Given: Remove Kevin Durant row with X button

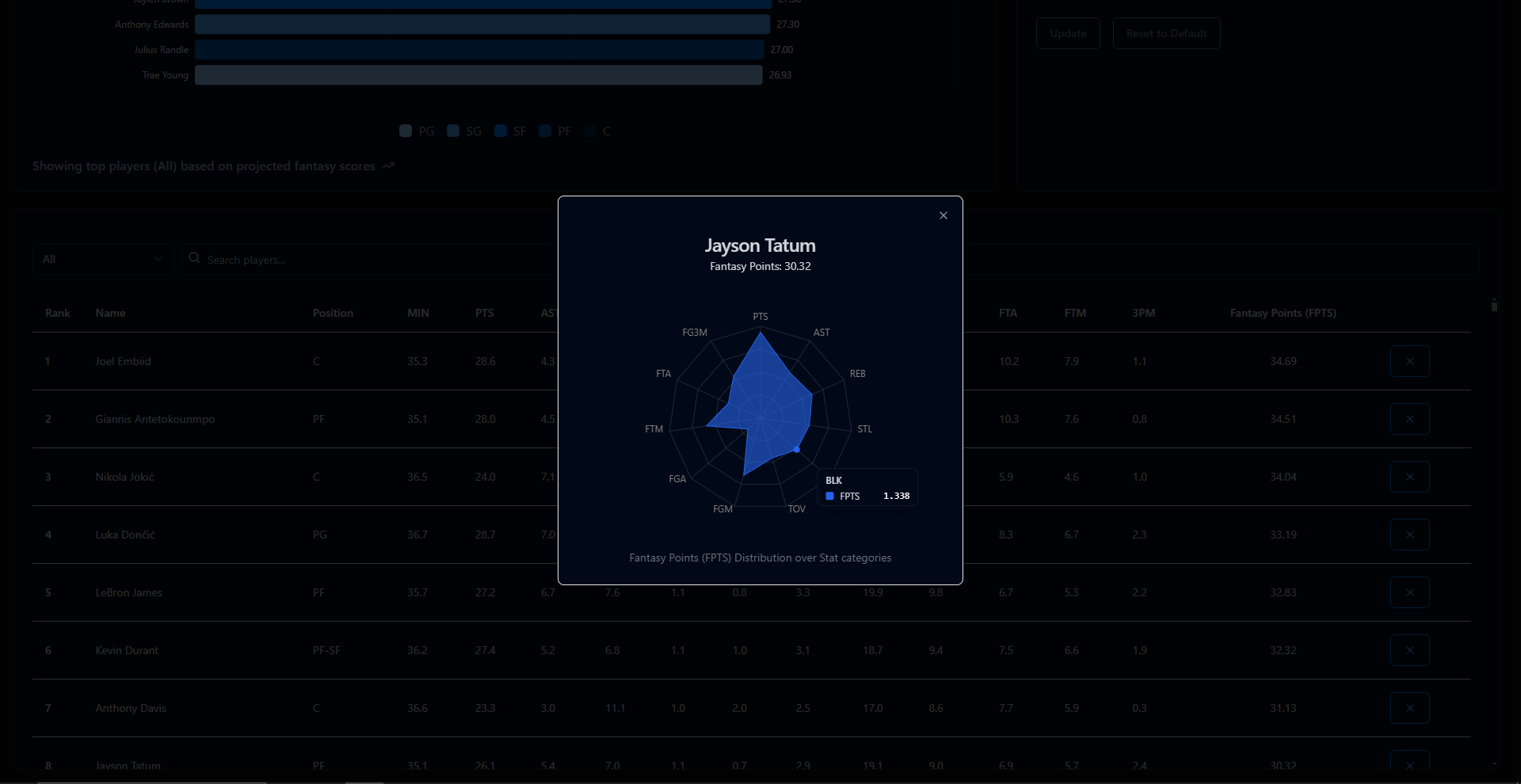Looking at the screenshot, I should pos(1409,650).
